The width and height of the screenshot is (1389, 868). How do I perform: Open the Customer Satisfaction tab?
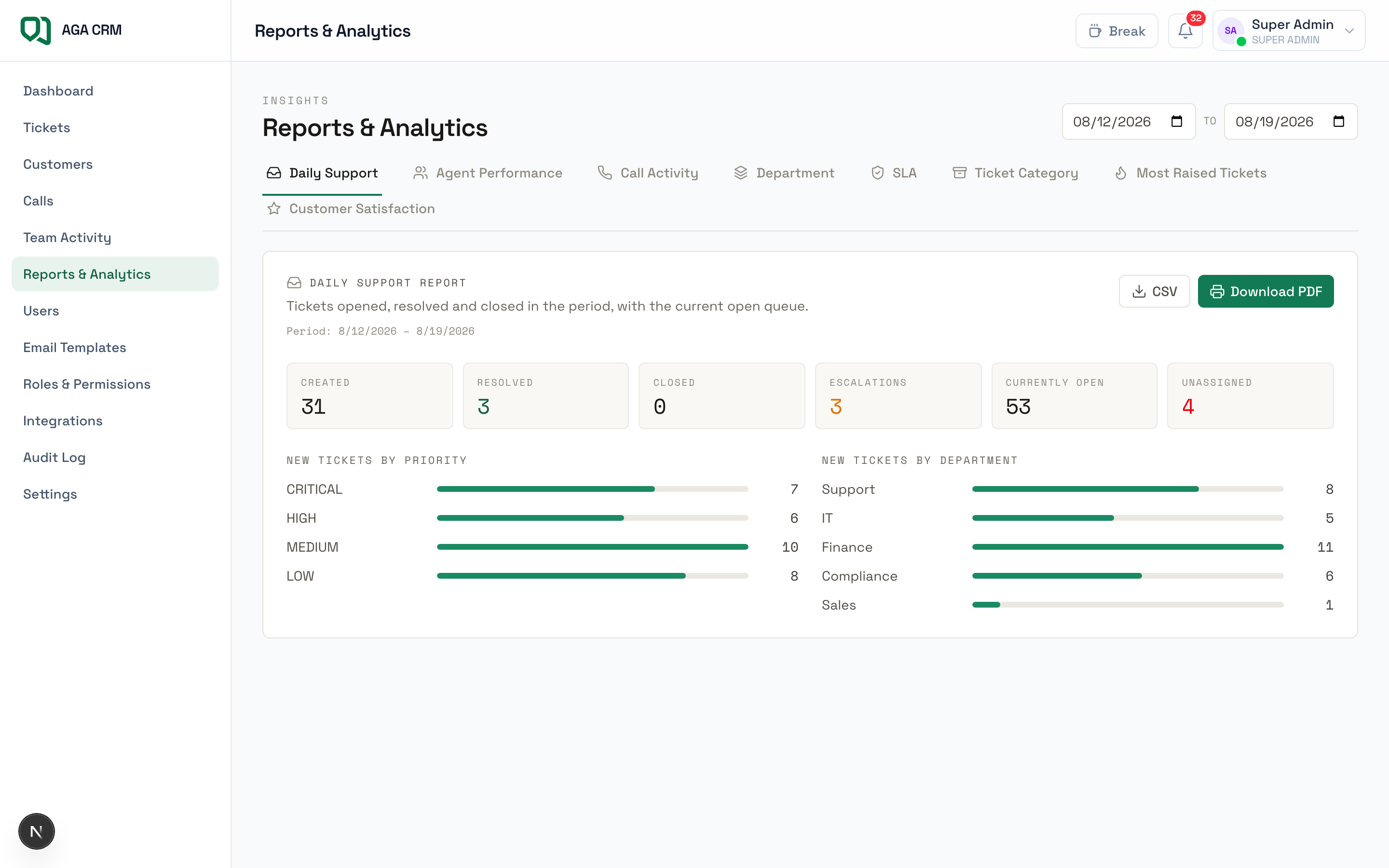click(351, 208)
